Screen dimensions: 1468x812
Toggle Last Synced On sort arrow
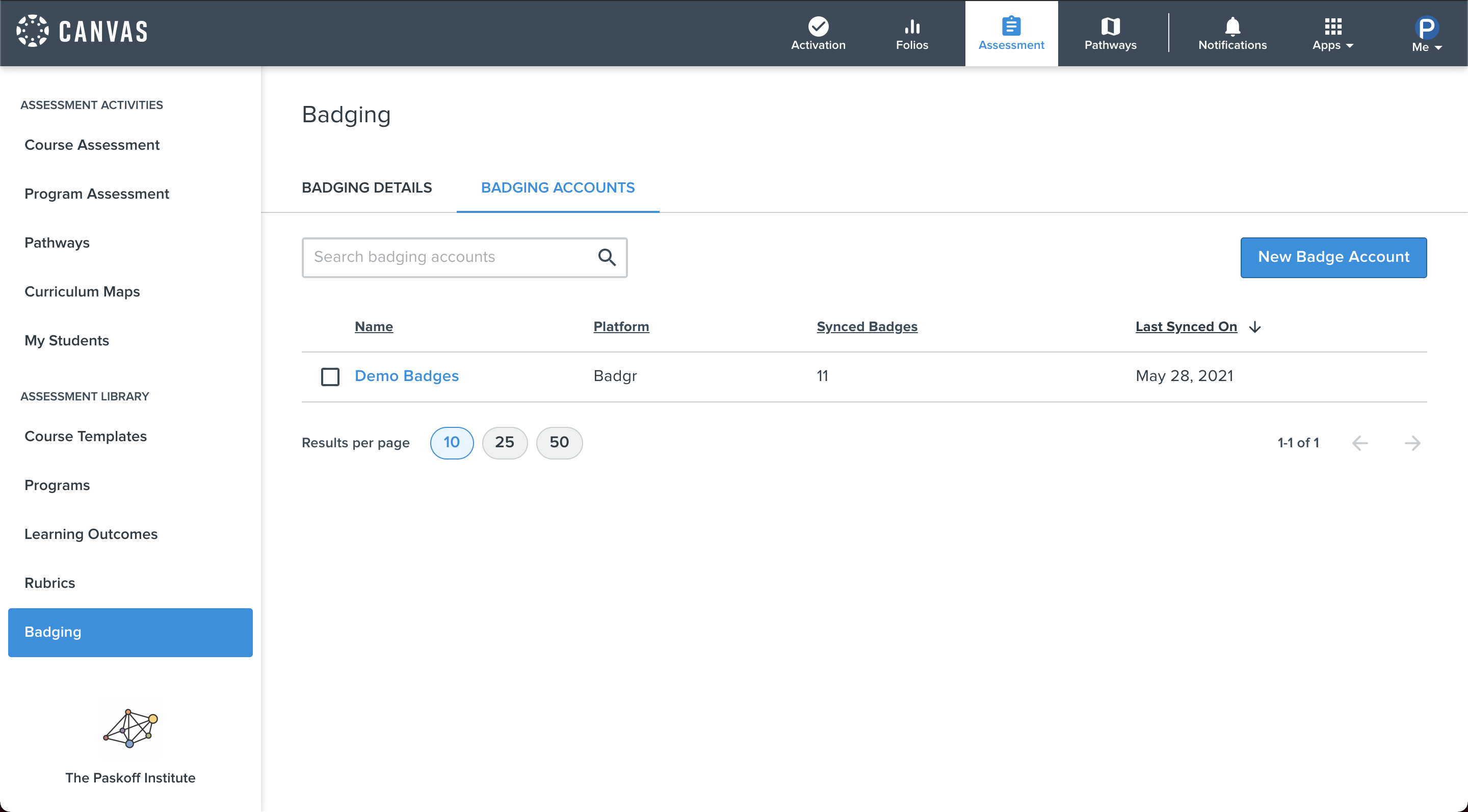point(1255,327)
